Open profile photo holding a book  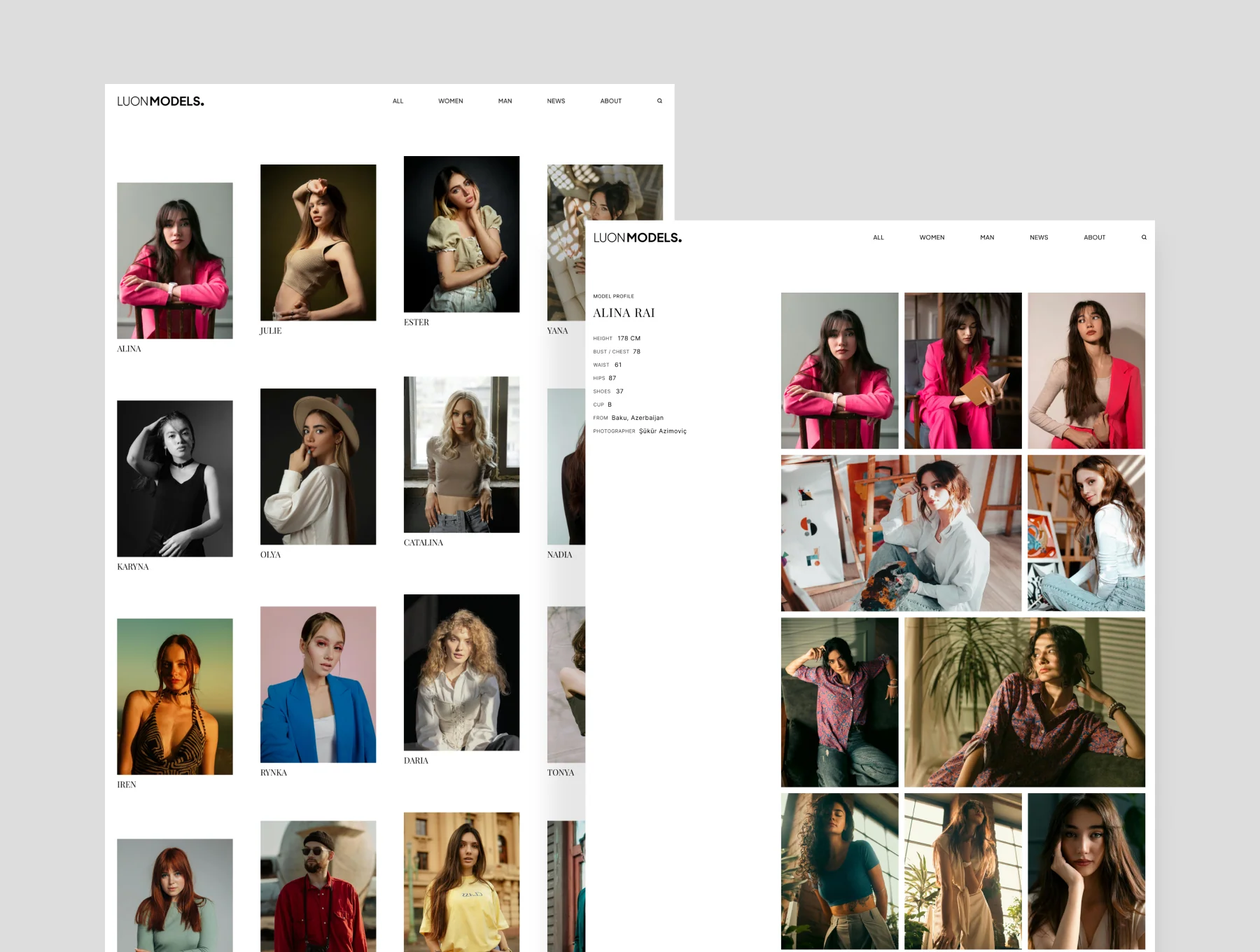[963, 370]
